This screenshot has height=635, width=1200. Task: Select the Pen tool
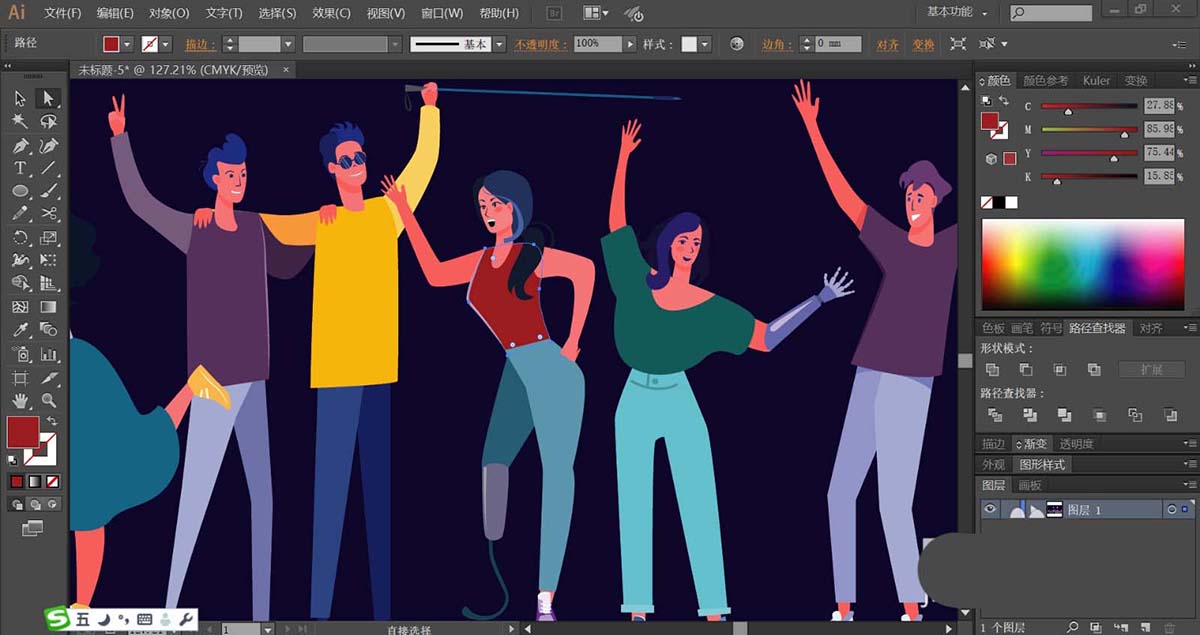20,145
